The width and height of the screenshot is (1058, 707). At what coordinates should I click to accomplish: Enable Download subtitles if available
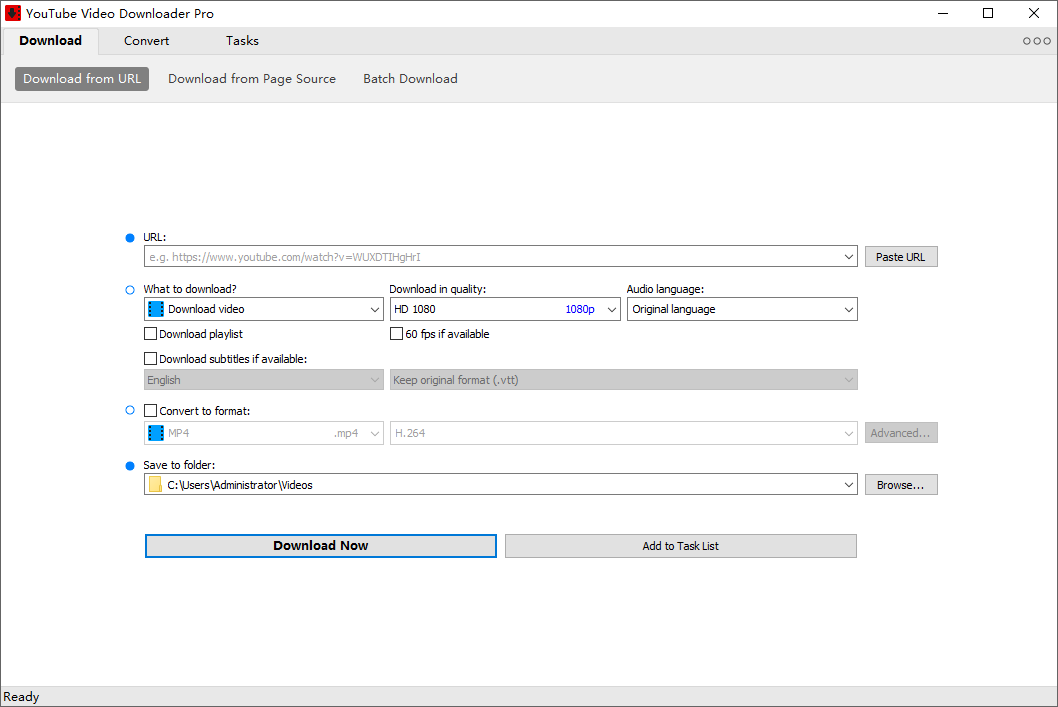pyautogui.click(x=150, y=358)
